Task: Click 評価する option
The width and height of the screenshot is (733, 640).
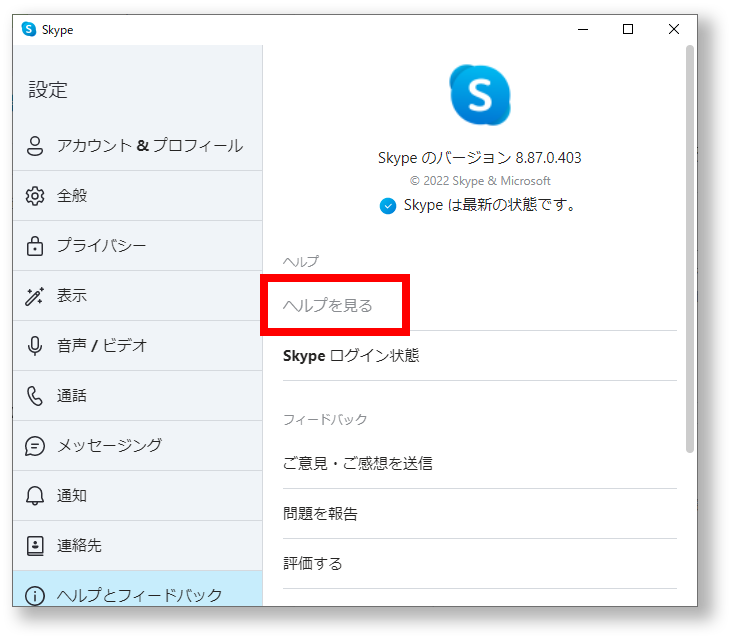Action: pos(480,564)
